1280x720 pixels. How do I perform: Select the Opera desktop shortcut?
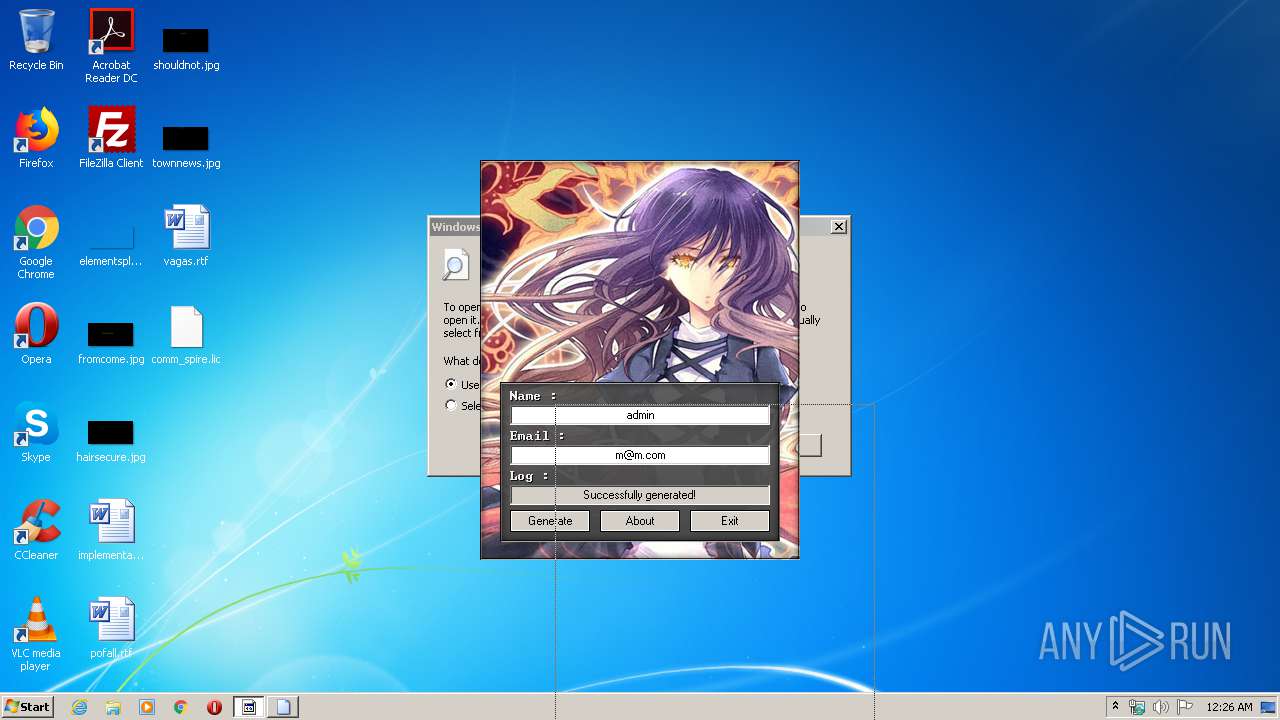click(x=36, y=334)
